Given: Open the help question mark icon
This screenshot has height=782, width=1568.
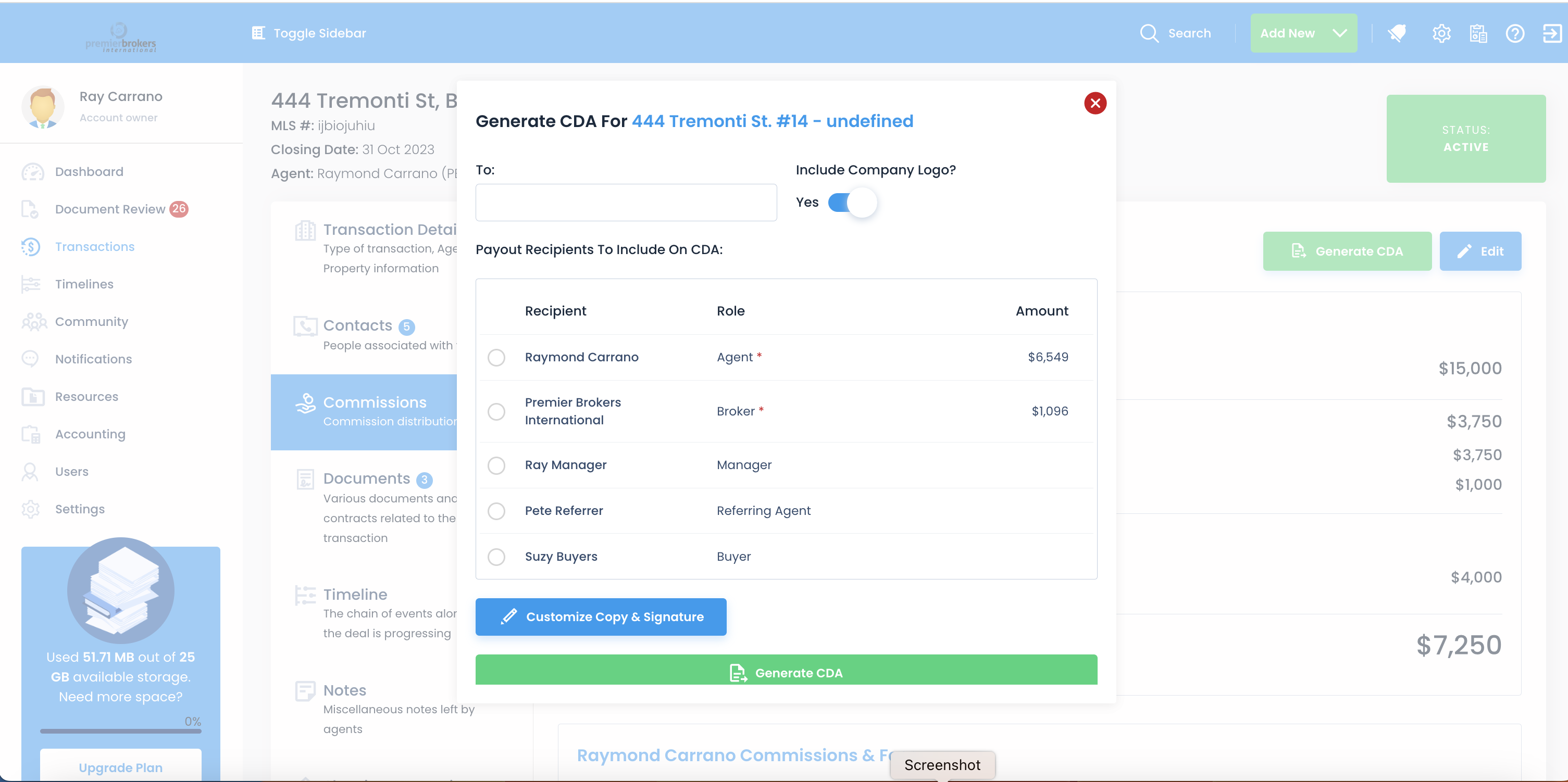Looking at the screenshot, I should tap(1515, 33).
